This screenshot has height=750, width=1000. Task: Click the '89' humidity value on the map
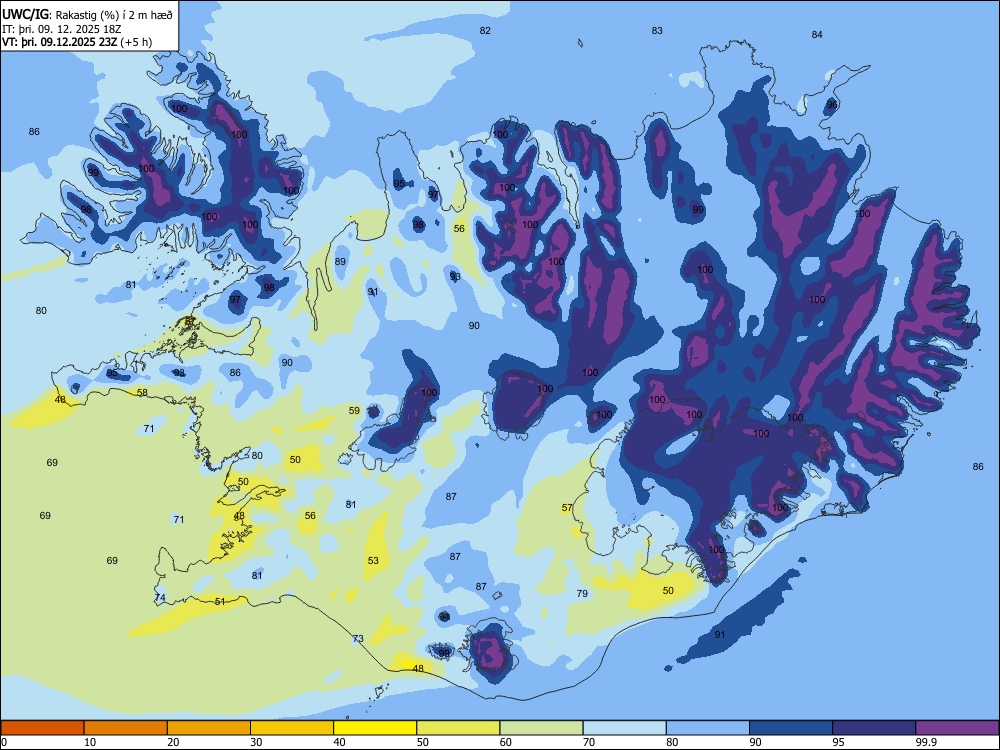pyautogui.click(x=340, y=261)
